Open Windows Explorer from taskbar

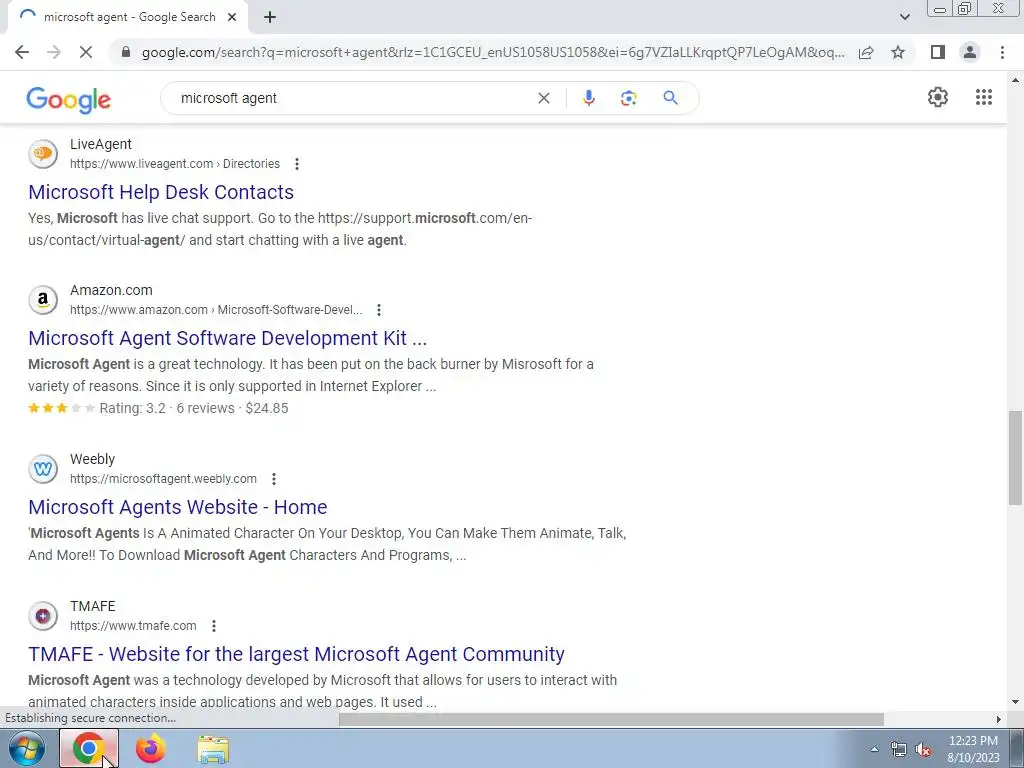coord(213,748)
